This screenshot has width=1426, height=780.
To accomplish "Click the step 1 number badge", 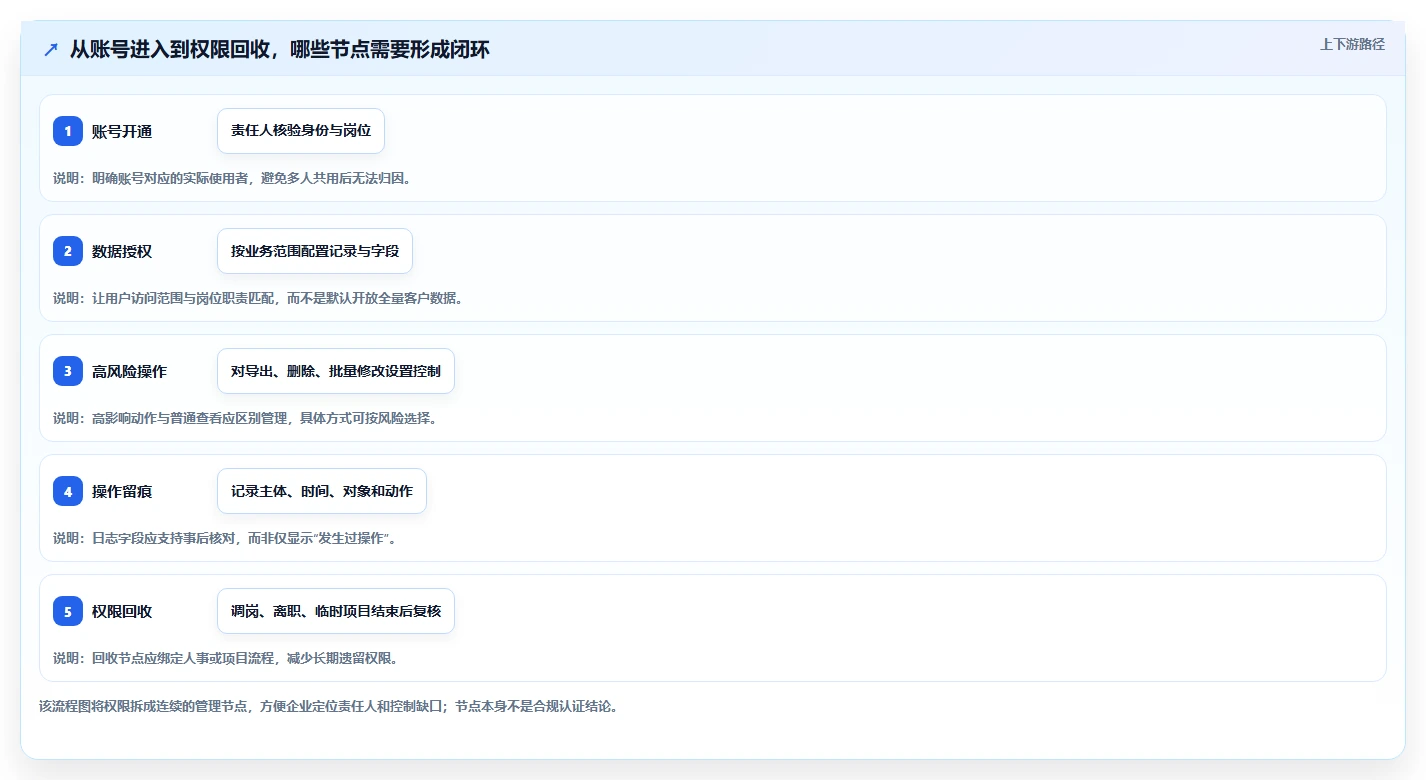I will point(68,131).
